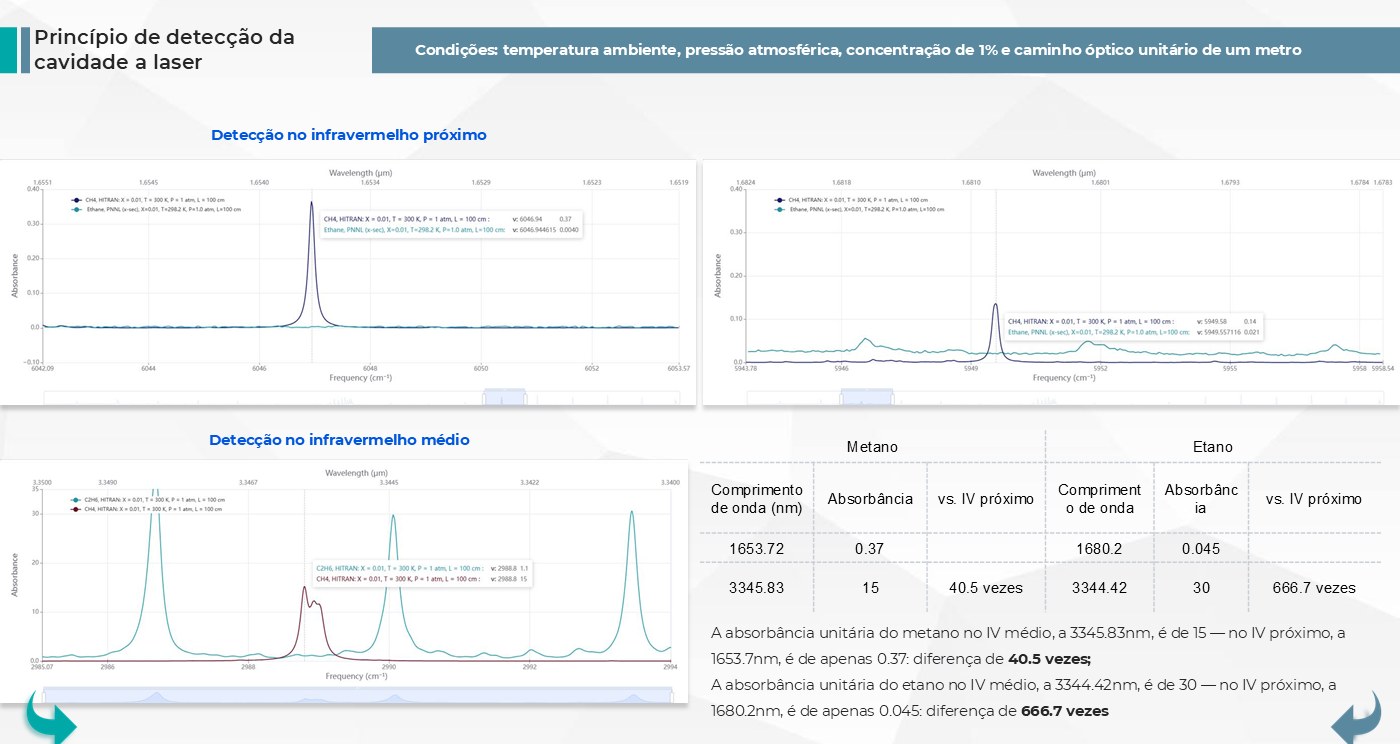Click the range slider handle under top-left chart

tap(504, 397)
